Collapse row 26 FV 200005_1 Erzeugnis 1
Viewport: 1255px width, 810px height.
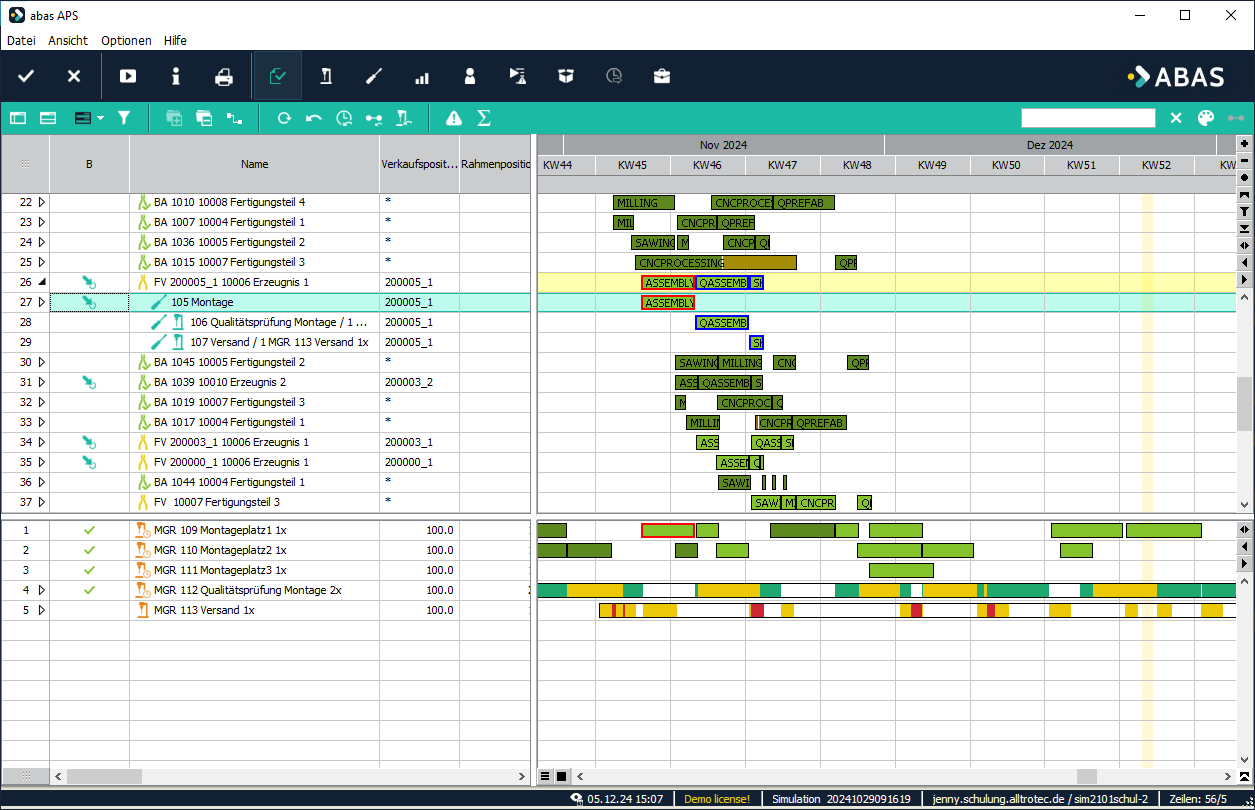pyautogui.click(x=41, y=282)
